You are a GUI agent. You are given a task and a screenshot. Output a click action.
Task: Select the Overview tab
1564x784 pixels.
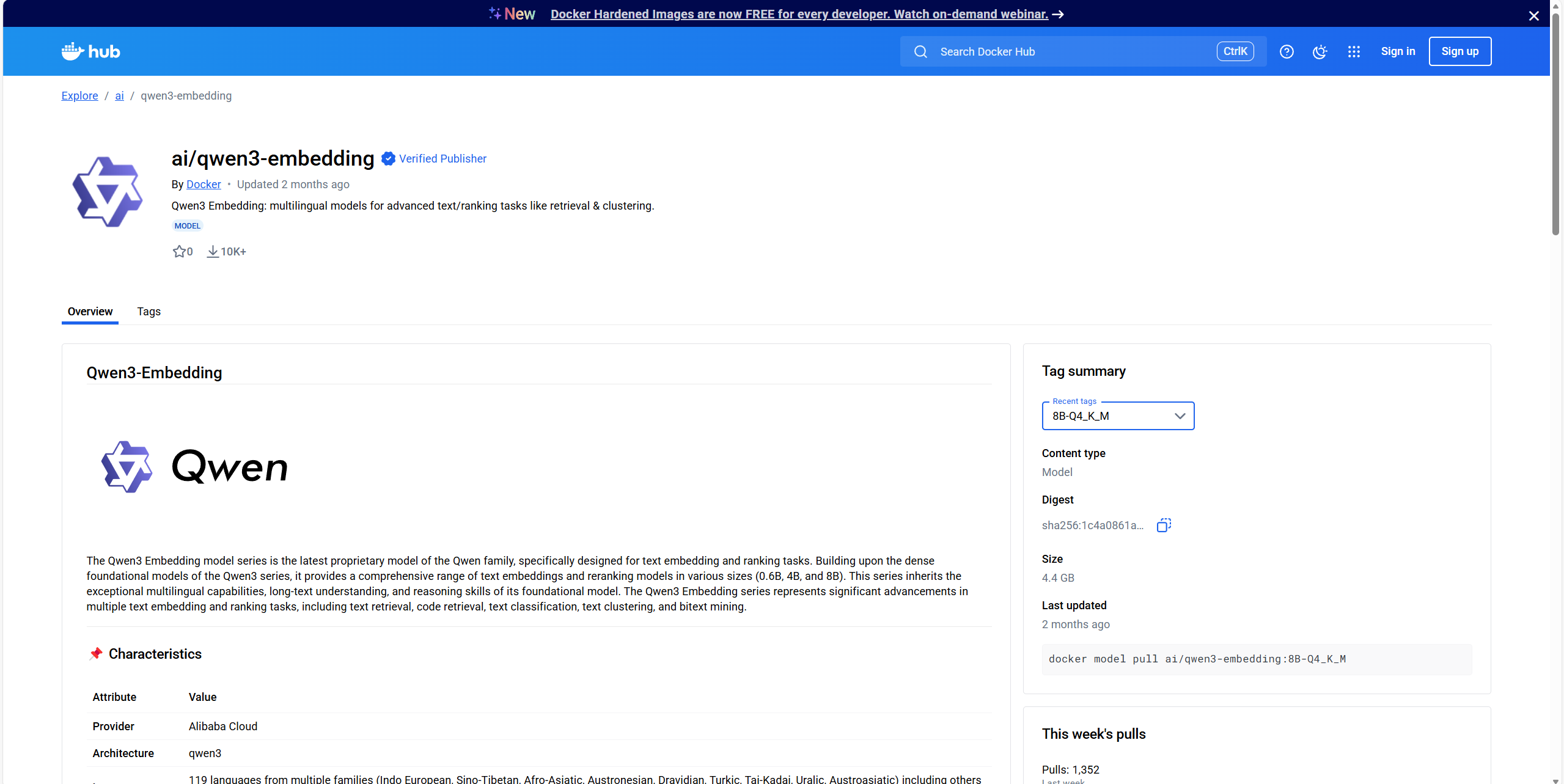click(90, 311)
